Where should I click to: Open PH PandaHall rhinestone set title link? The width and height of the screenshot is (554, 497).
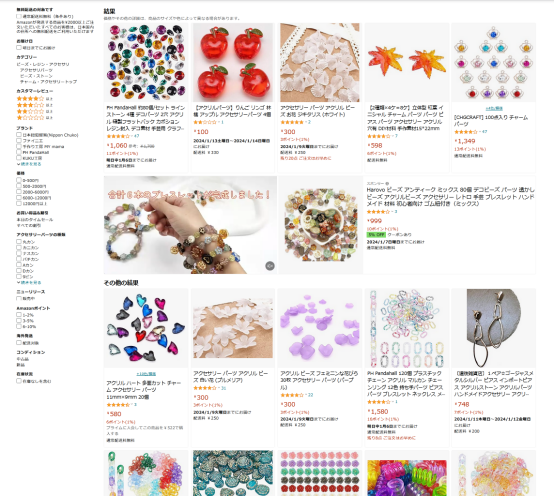click(146, 118)
